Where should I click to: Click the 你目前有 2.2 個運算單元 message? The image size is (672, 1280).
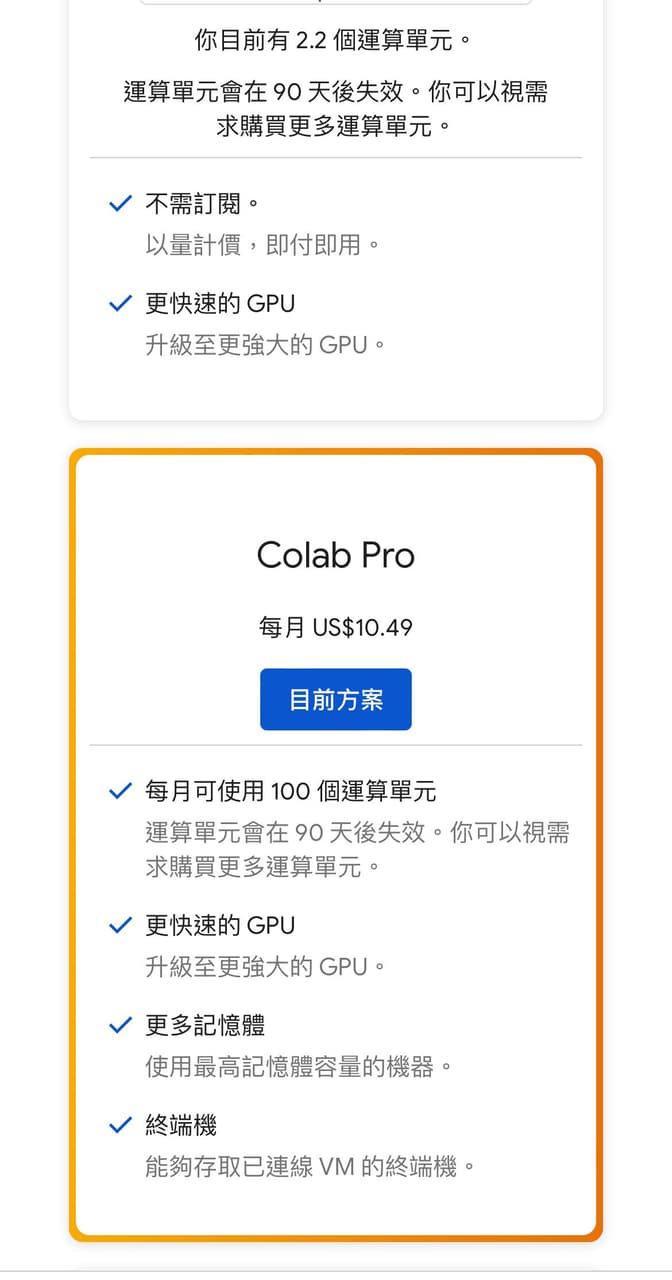335,38
